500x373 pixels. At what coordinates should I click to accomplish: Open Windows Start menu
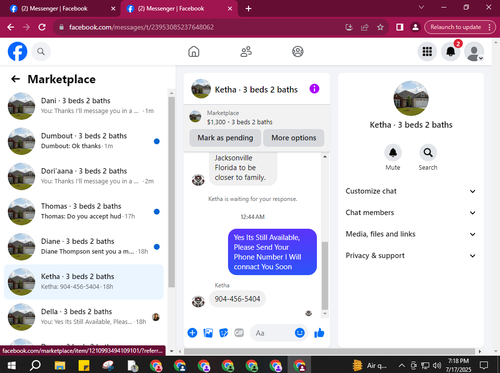point(12,365)
